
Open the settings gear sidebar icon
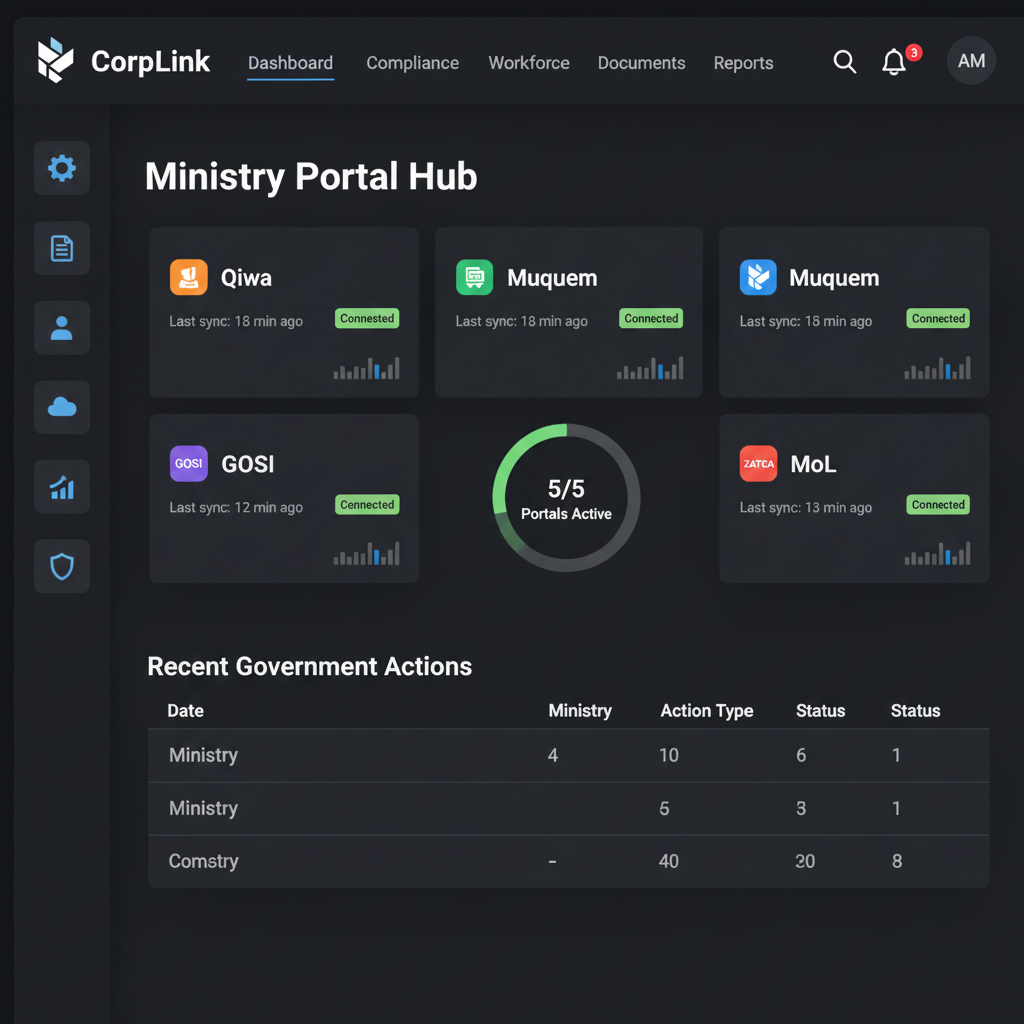click(62, 168)
